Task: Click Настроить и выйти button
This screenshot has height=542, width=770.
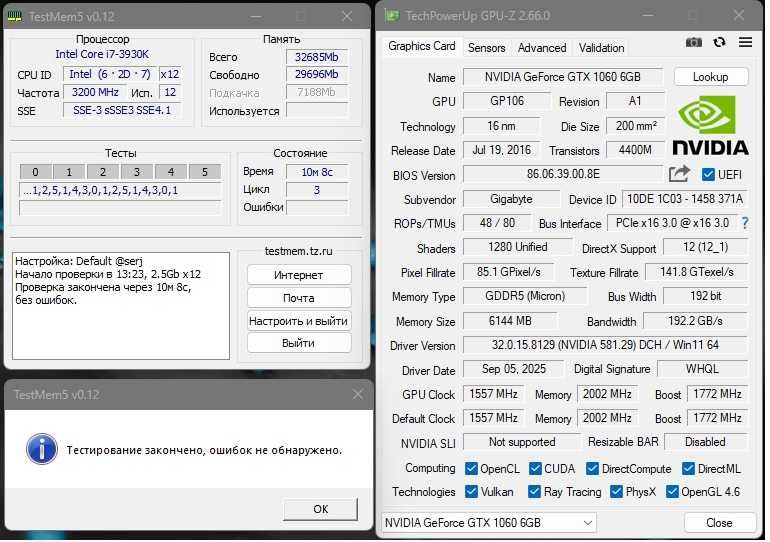Action: [x=299, y=321]
